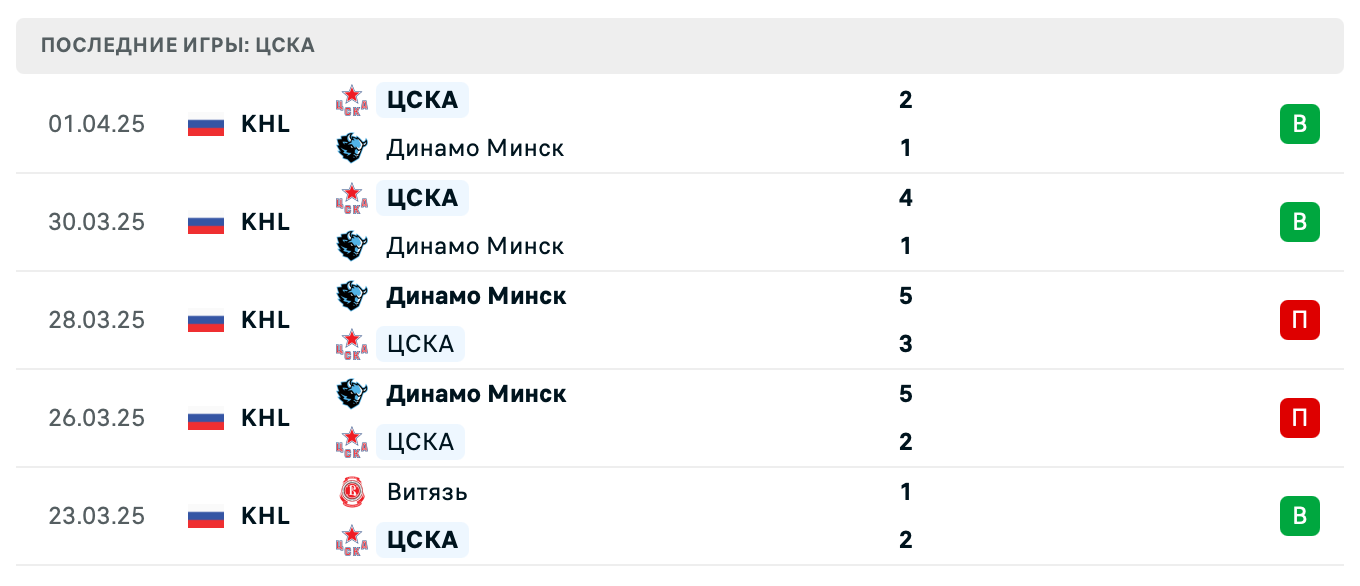Click CSKA logo in 23.03.25 match
The width and height of the screenshot is (1360, 586).
point(352,540)
